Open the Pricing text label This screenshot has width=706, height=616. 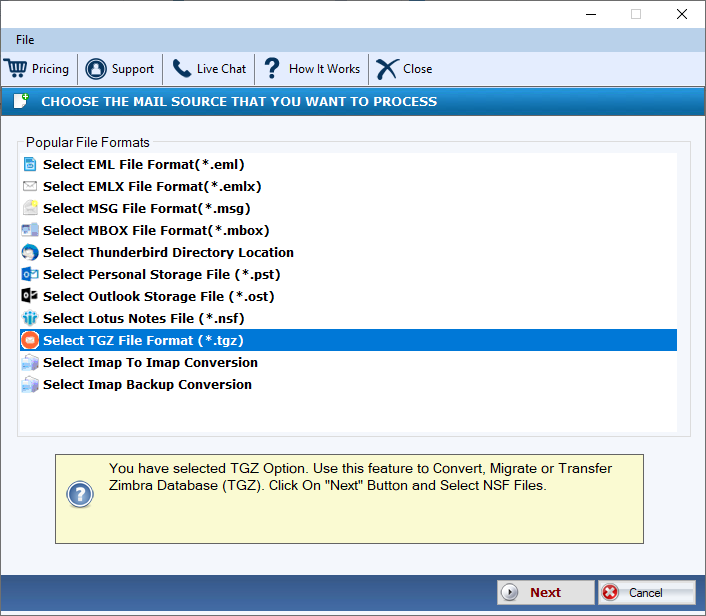[50, 69]
